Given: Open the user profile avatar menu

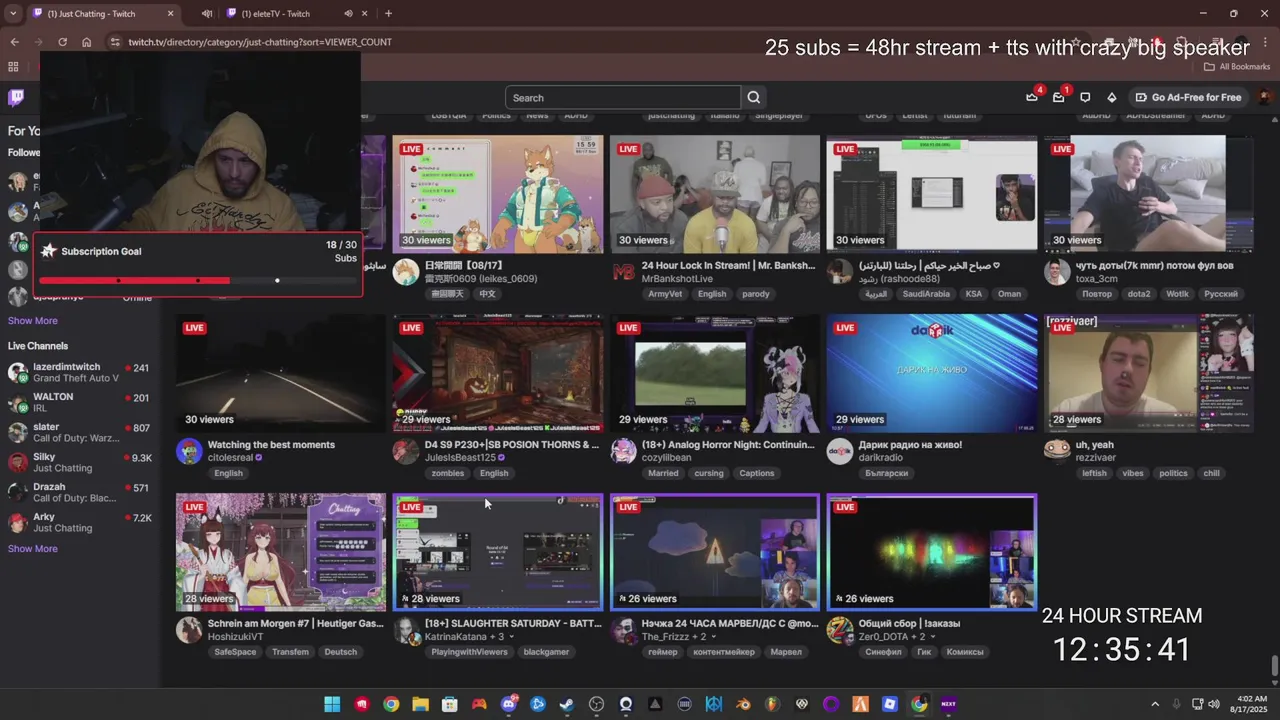Looking at the screenshot, I should [1264, 97].
